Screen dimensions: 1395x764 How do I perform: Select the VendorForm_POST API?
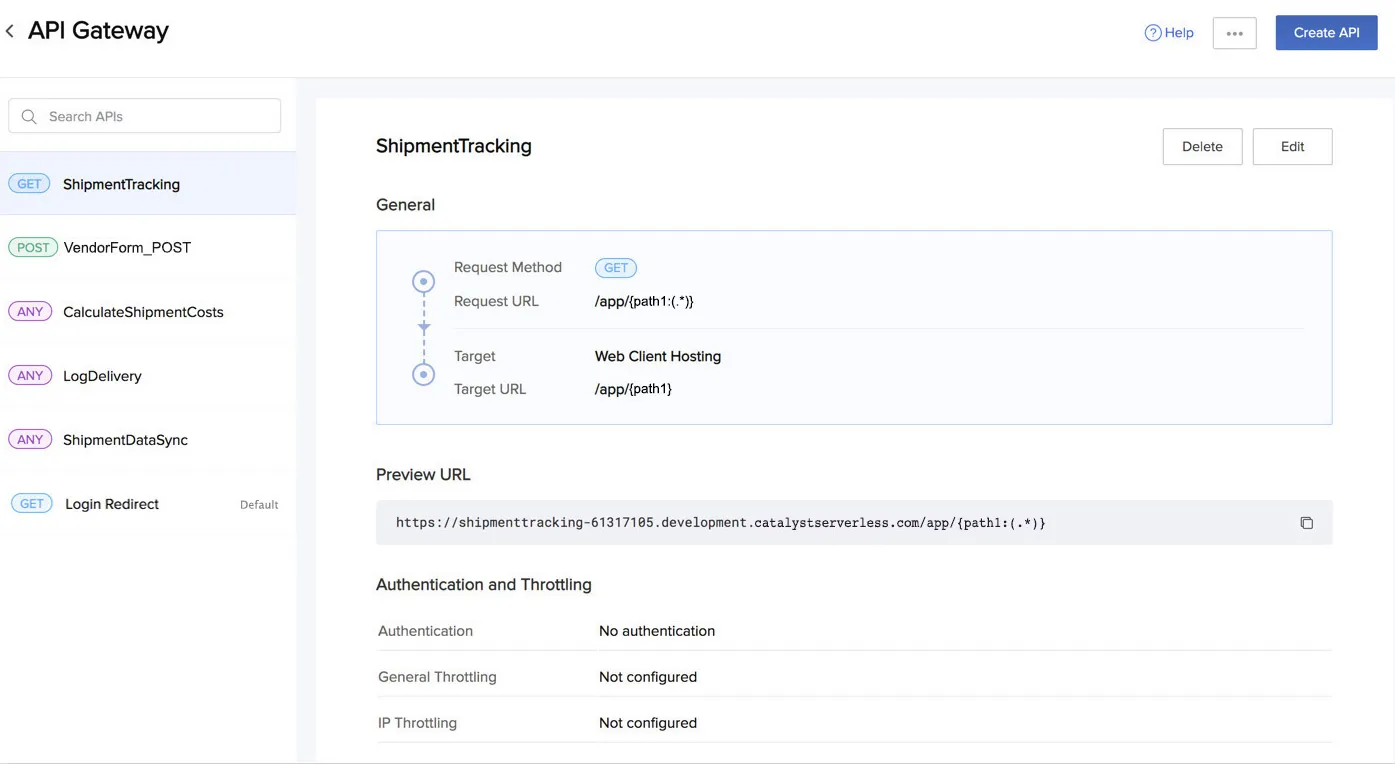148,248
